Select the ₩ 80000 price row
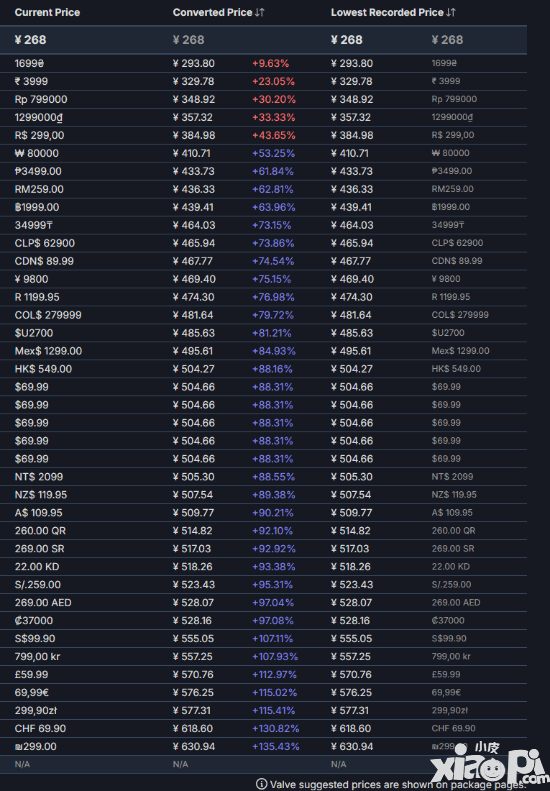Image resolution: width=550 pixels, height=791 pixels. click(x=263, y=153)
